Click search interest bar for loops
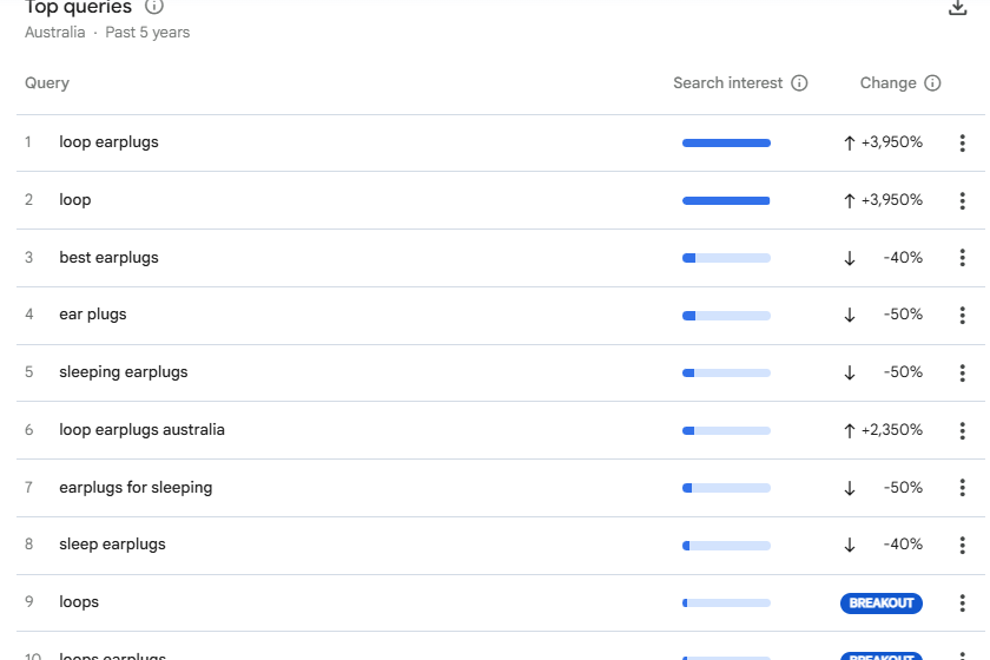The width and height of the screenshot is (990, 660). [726, 603]
